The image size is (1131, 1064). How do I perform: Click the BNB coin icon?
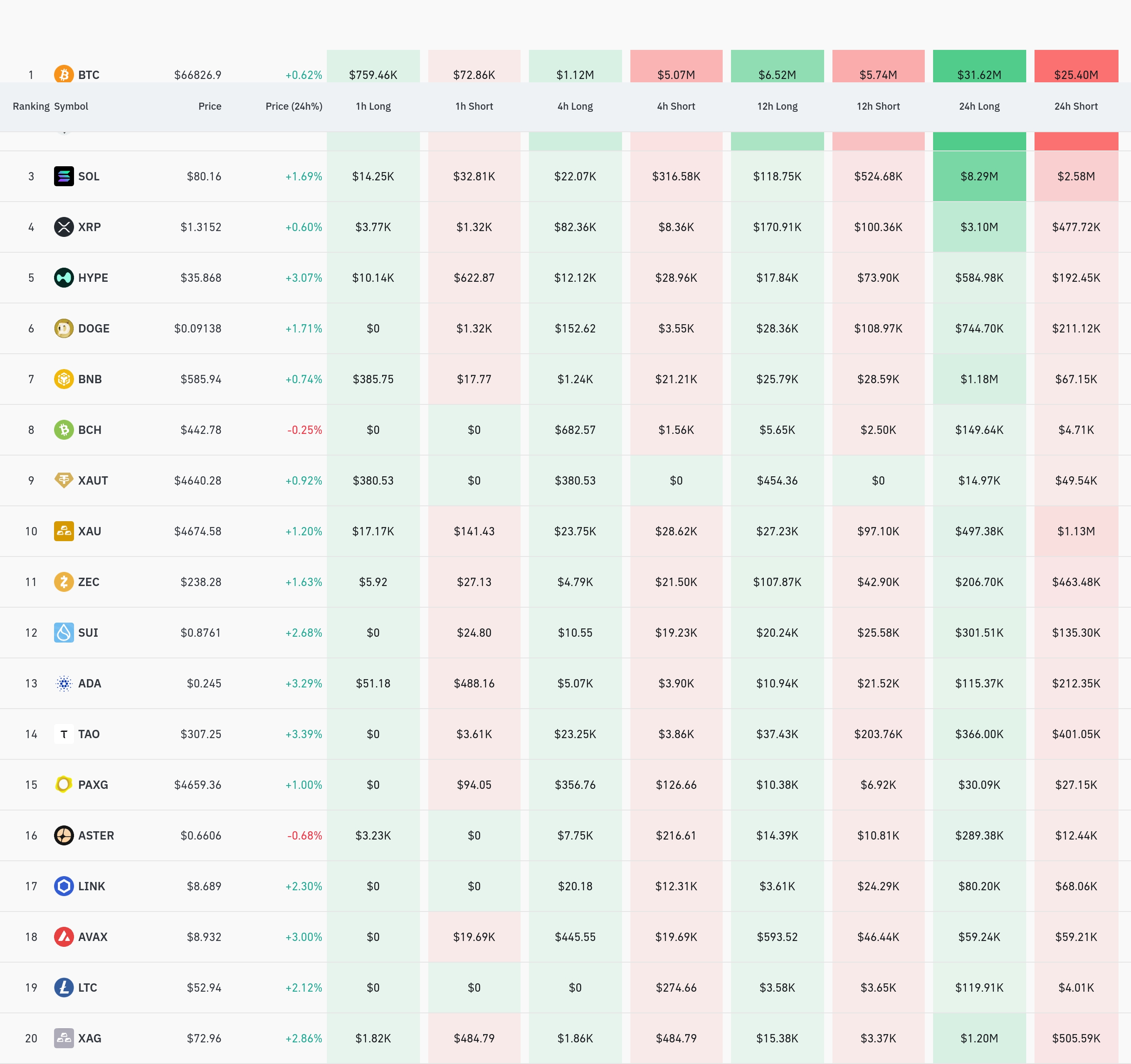click(x=64, y=379)
